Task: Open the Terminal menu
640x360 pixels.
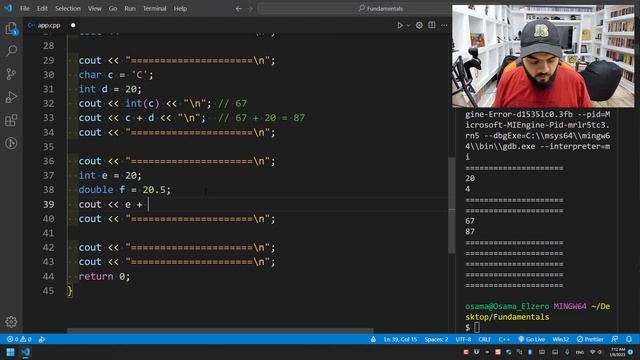Action: tap(154, 9)
